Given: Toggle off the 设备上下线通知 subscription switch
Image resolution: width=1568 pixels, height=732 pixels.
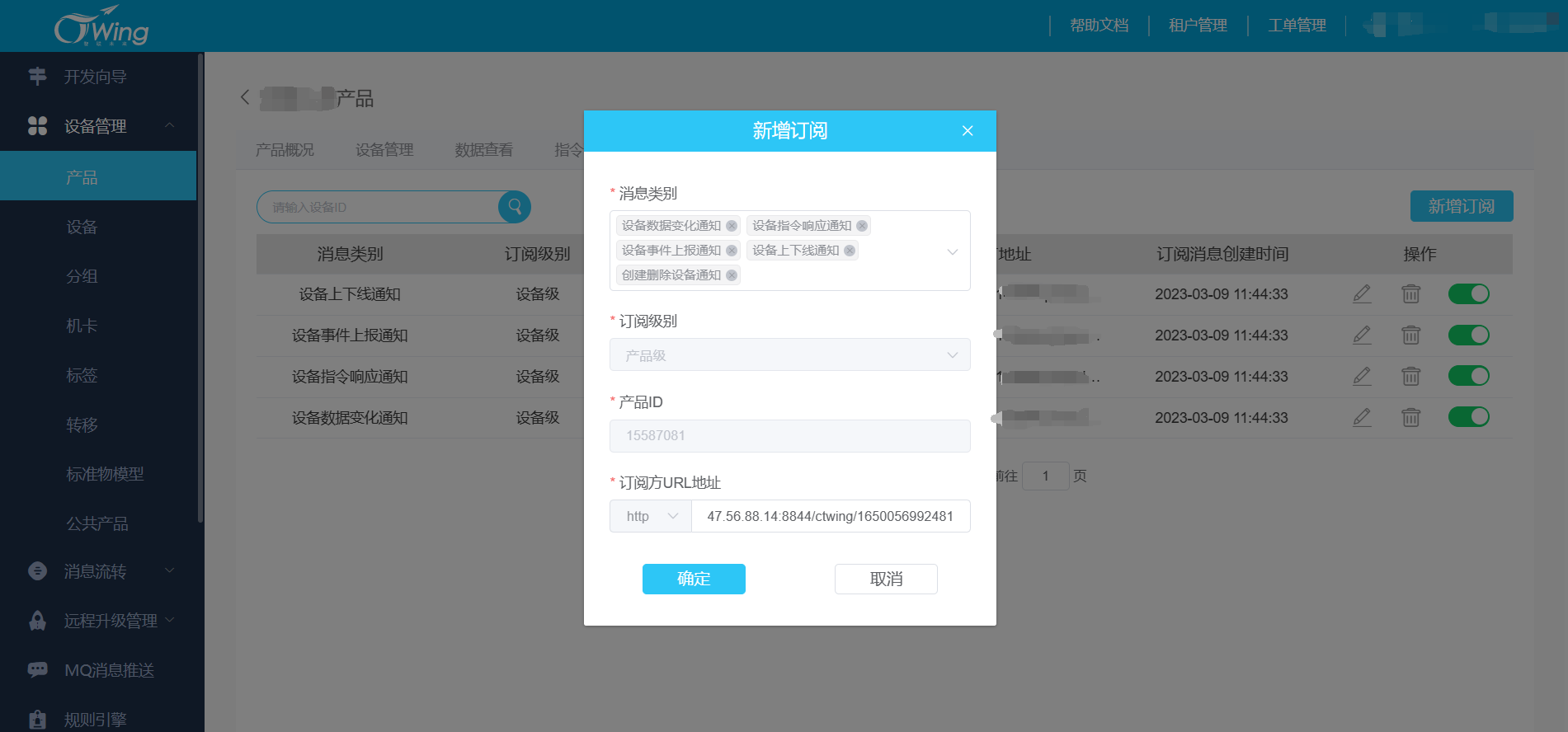Looking at the screenshot, I should 1468,293.
